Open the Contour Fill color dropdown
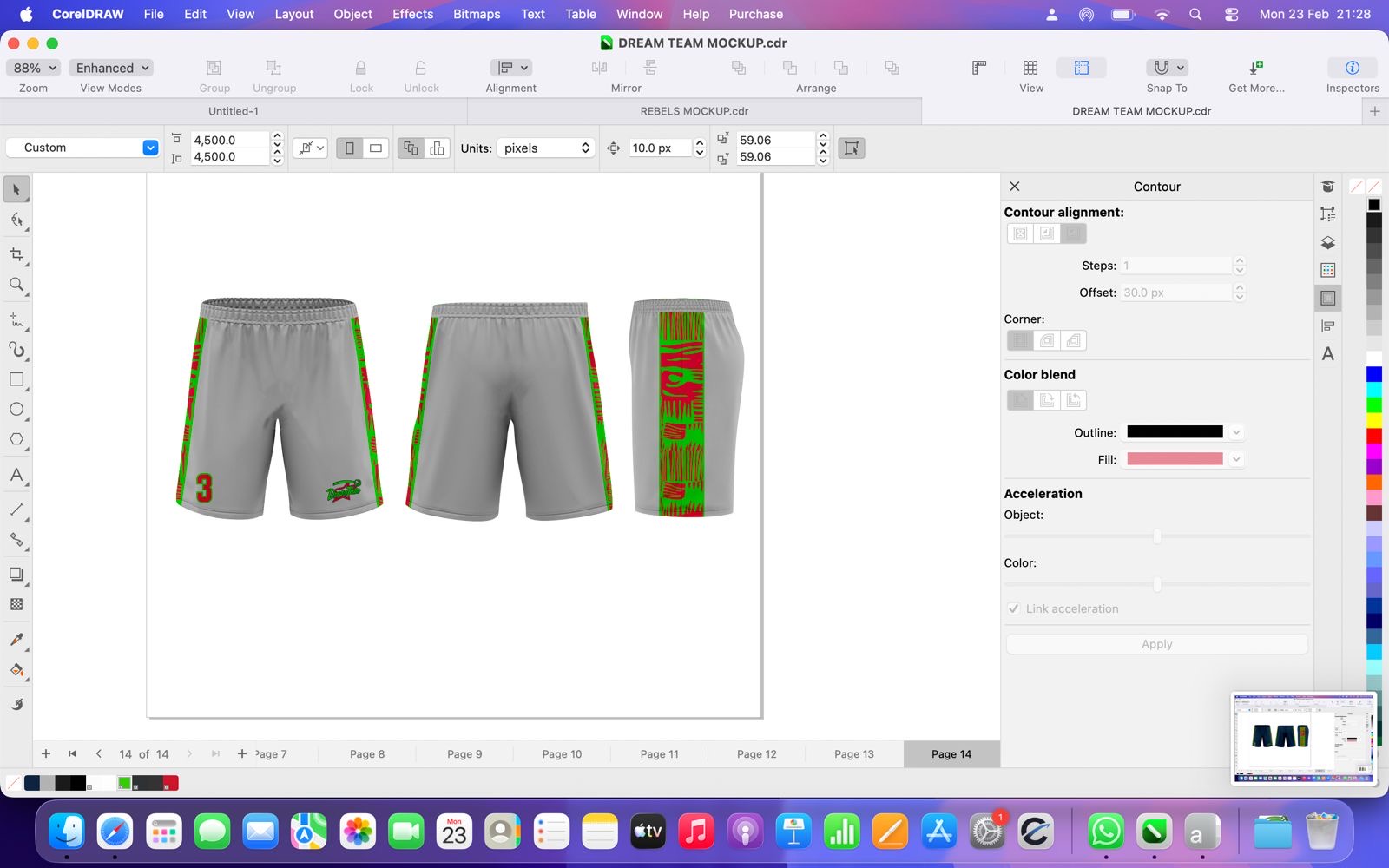 click(x=1236, y=459)
